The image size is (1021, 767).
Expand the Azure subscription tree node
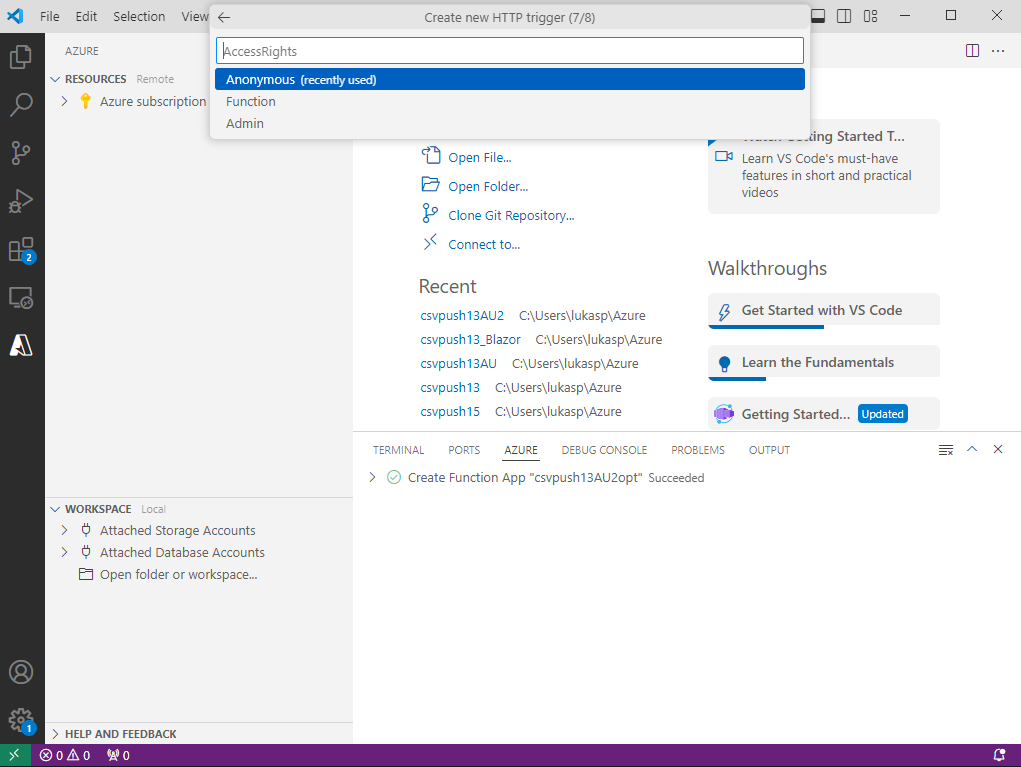coord(65,101)
